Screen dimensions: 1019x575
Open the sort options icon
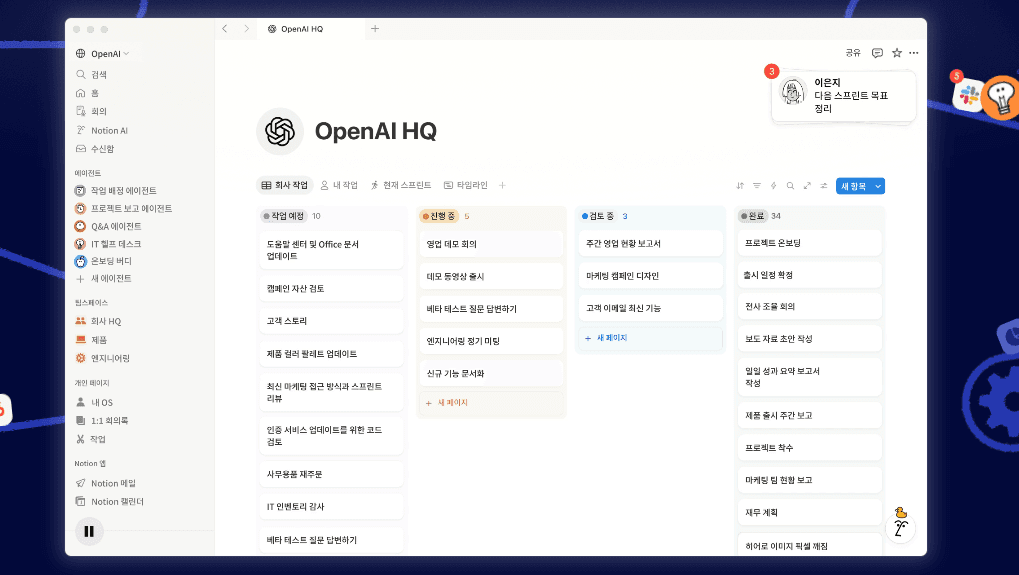pyautogui.click(x=740, y=186)
